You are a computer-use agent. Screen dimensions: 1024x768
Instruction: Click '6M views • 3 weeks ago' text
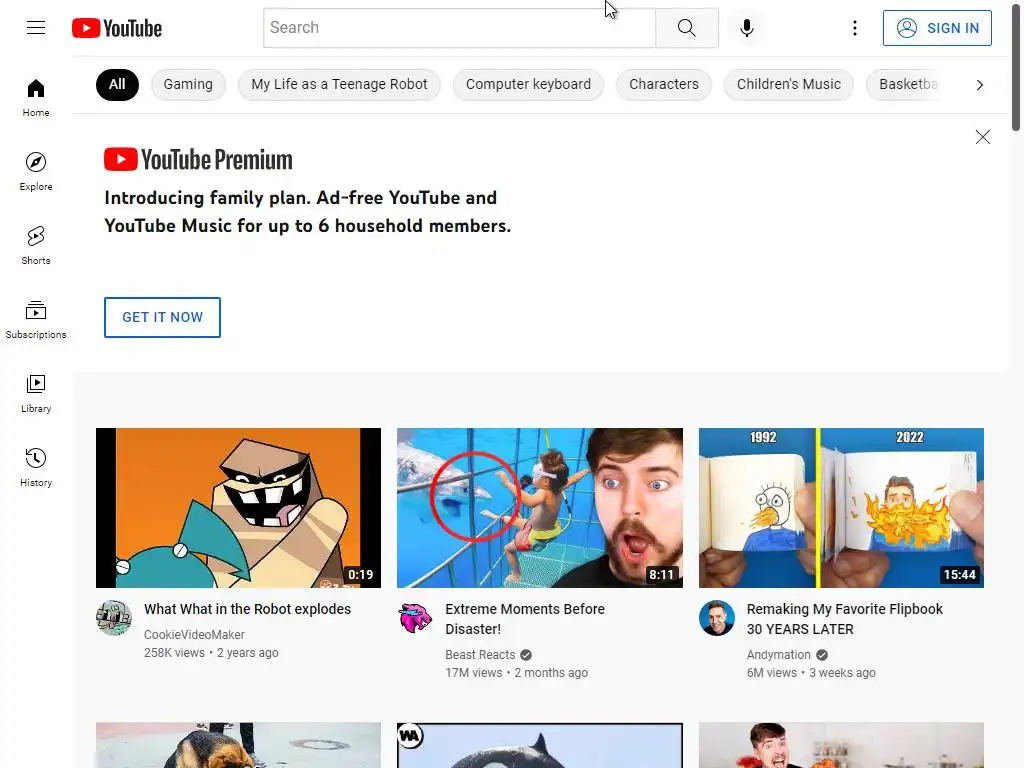(811, 673)
